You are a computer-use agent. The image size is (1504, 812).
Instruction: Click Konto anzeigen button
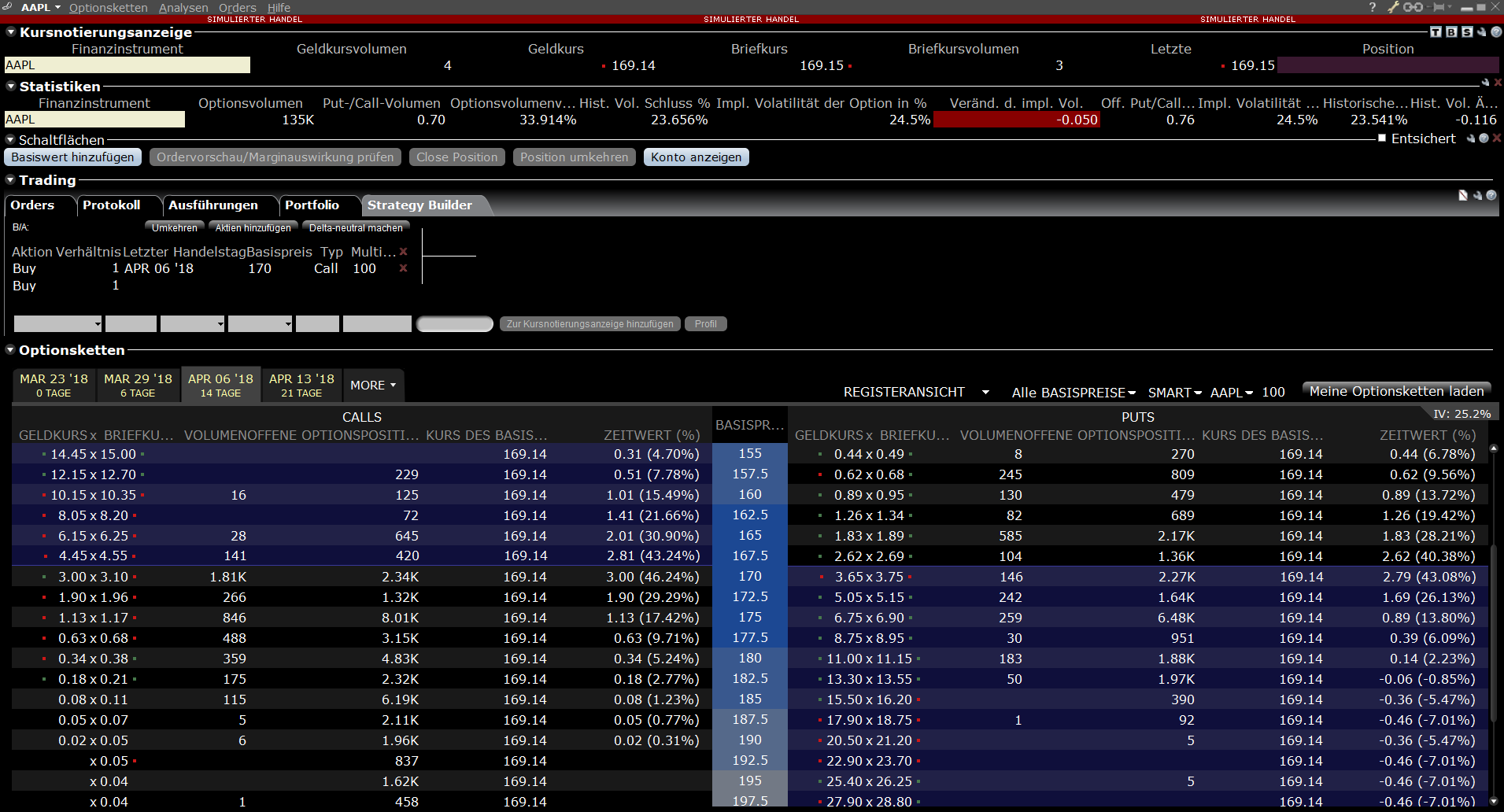697,157
